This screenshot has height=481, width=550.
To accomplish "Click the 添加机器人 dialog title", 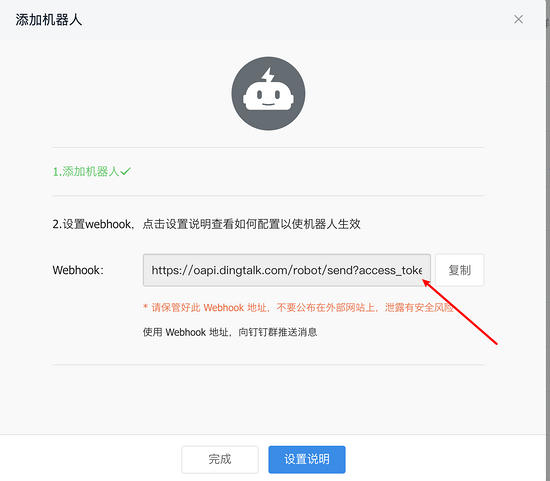I will click(48, 20).
